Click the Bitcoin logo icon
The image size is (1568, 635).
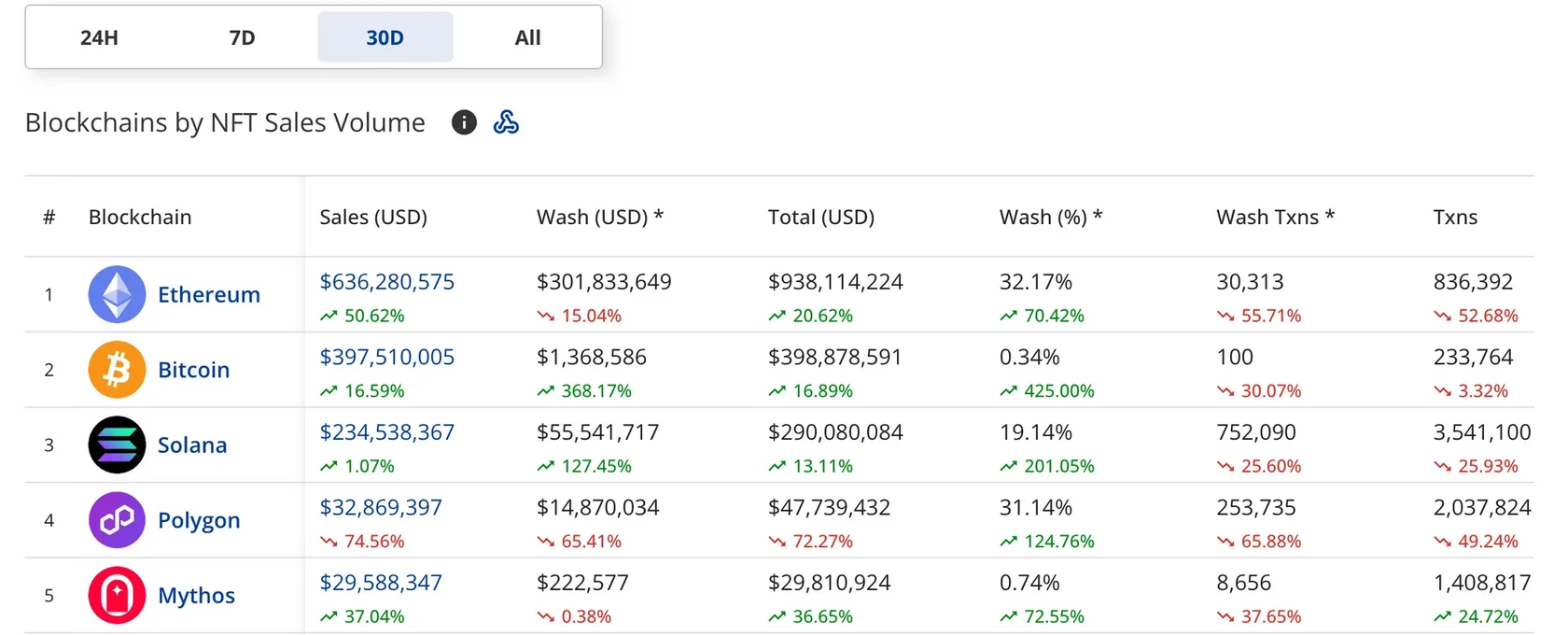coord(117,370)
